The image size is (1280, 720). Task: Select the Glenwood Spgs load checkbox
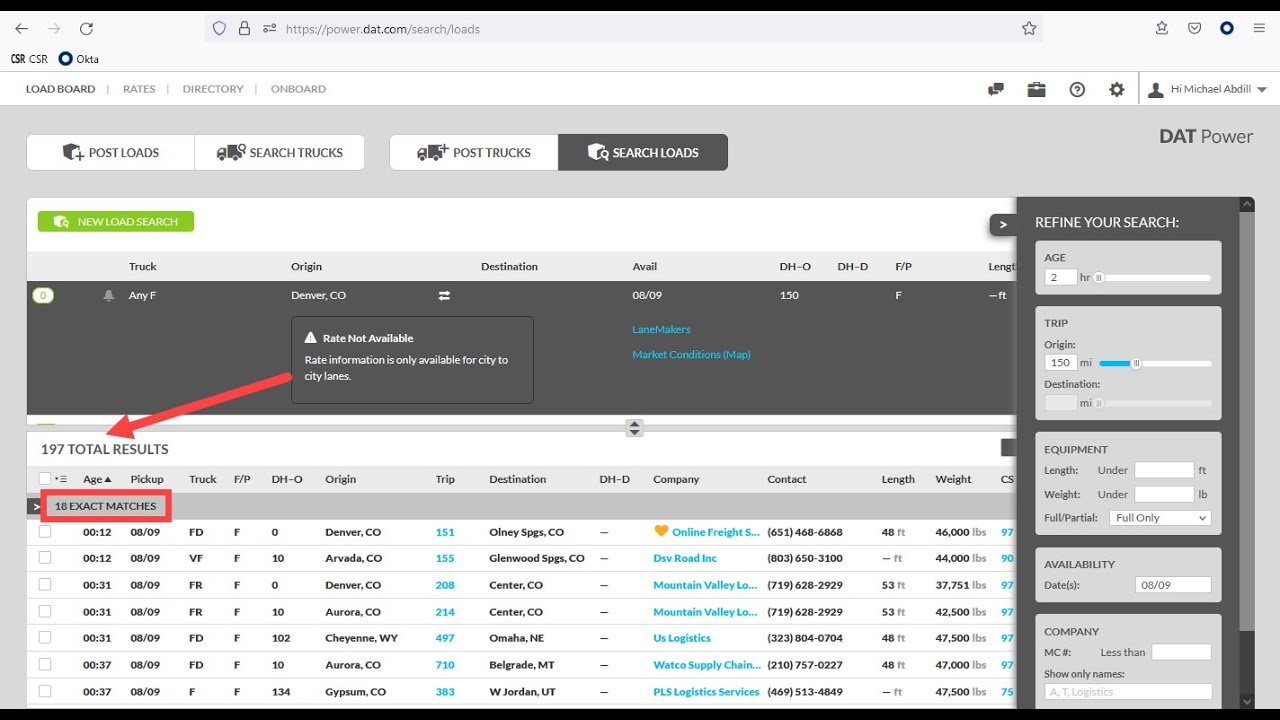[x=45, y=558]
